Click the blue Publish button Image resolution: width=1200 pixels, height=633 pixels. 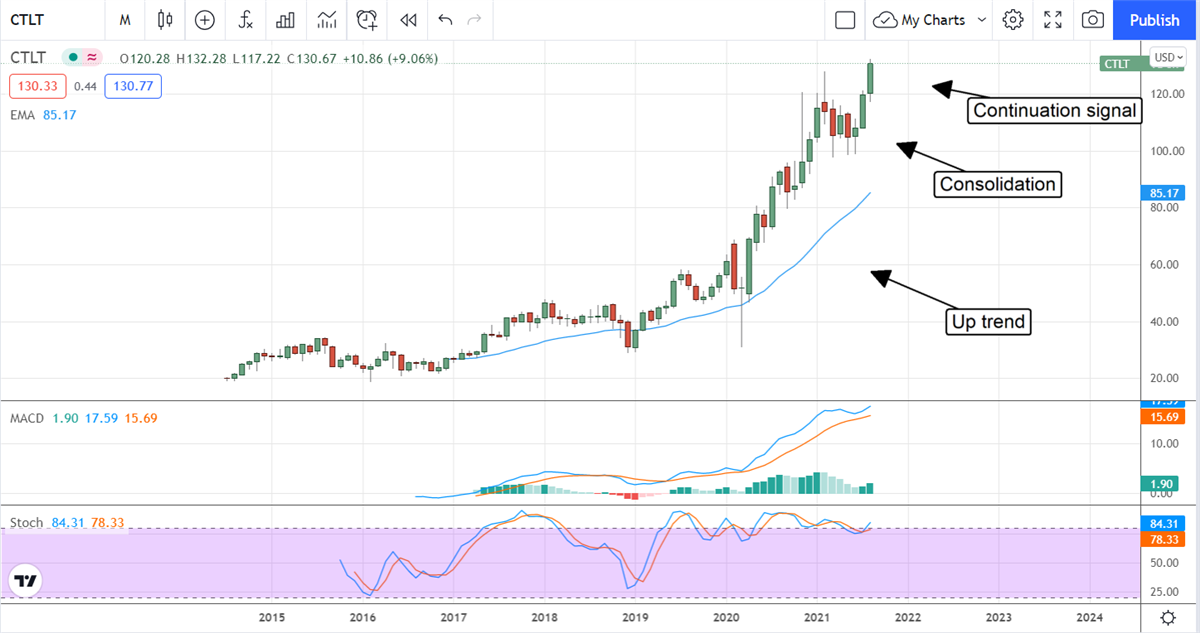(1154, 20)
